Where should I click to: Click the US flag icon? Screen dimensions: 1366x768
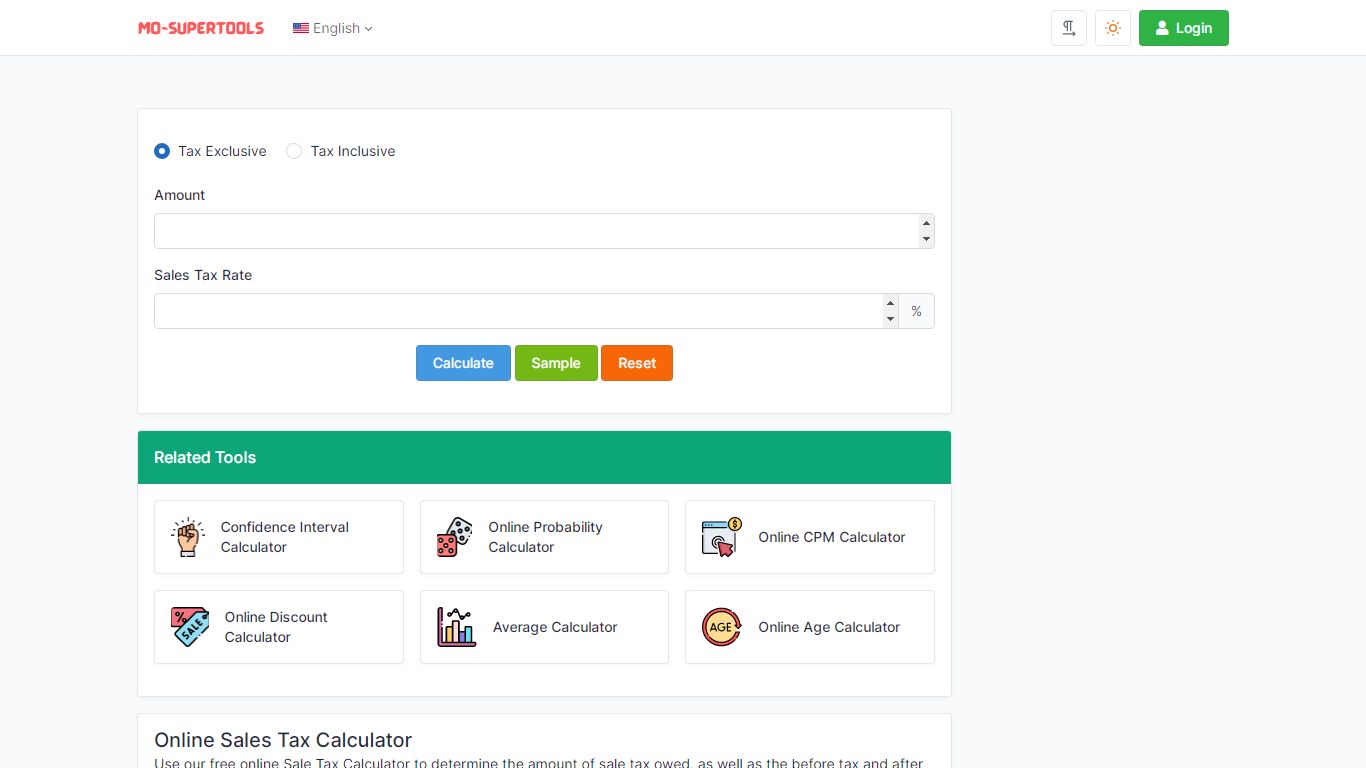(x=300, y=28)
